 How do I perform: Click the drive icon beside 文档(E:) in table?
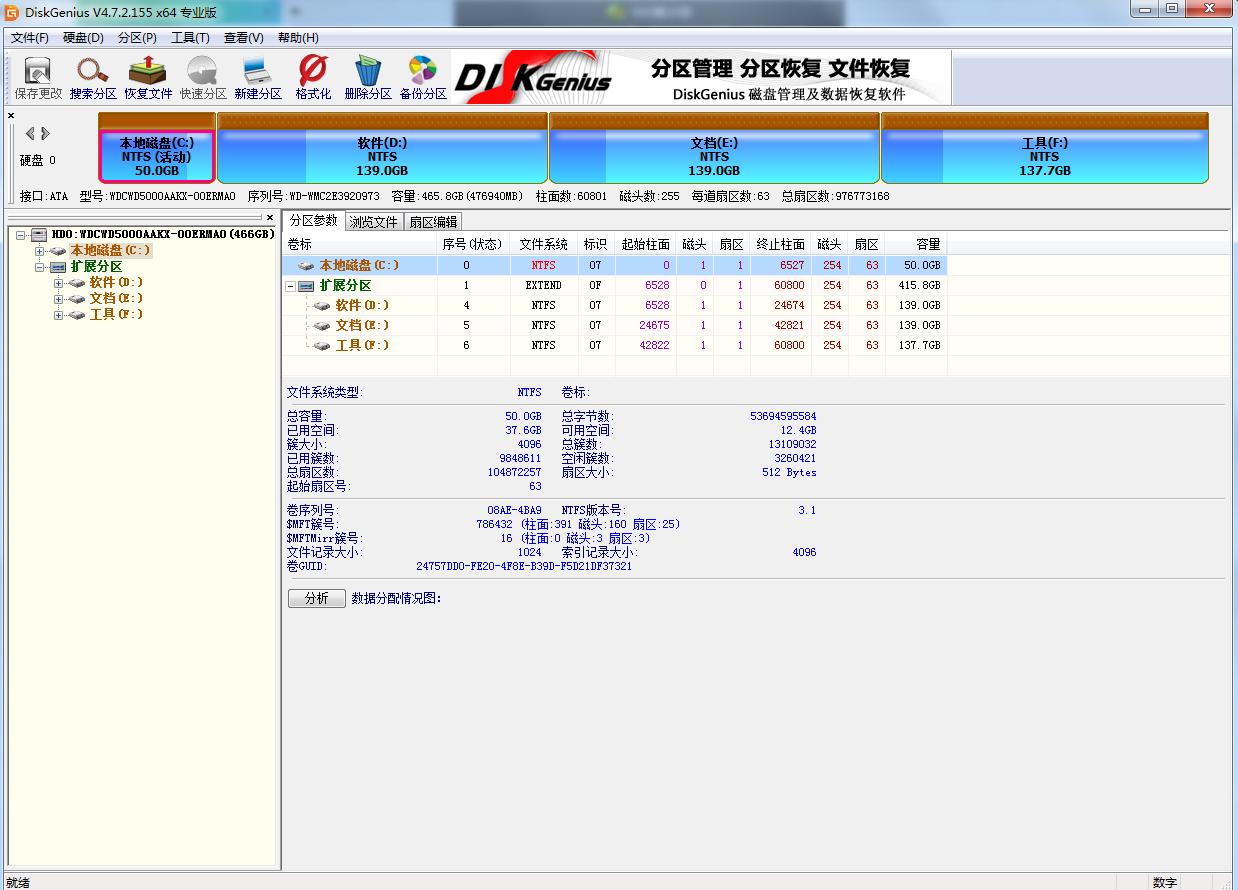(x=322, y=326)
